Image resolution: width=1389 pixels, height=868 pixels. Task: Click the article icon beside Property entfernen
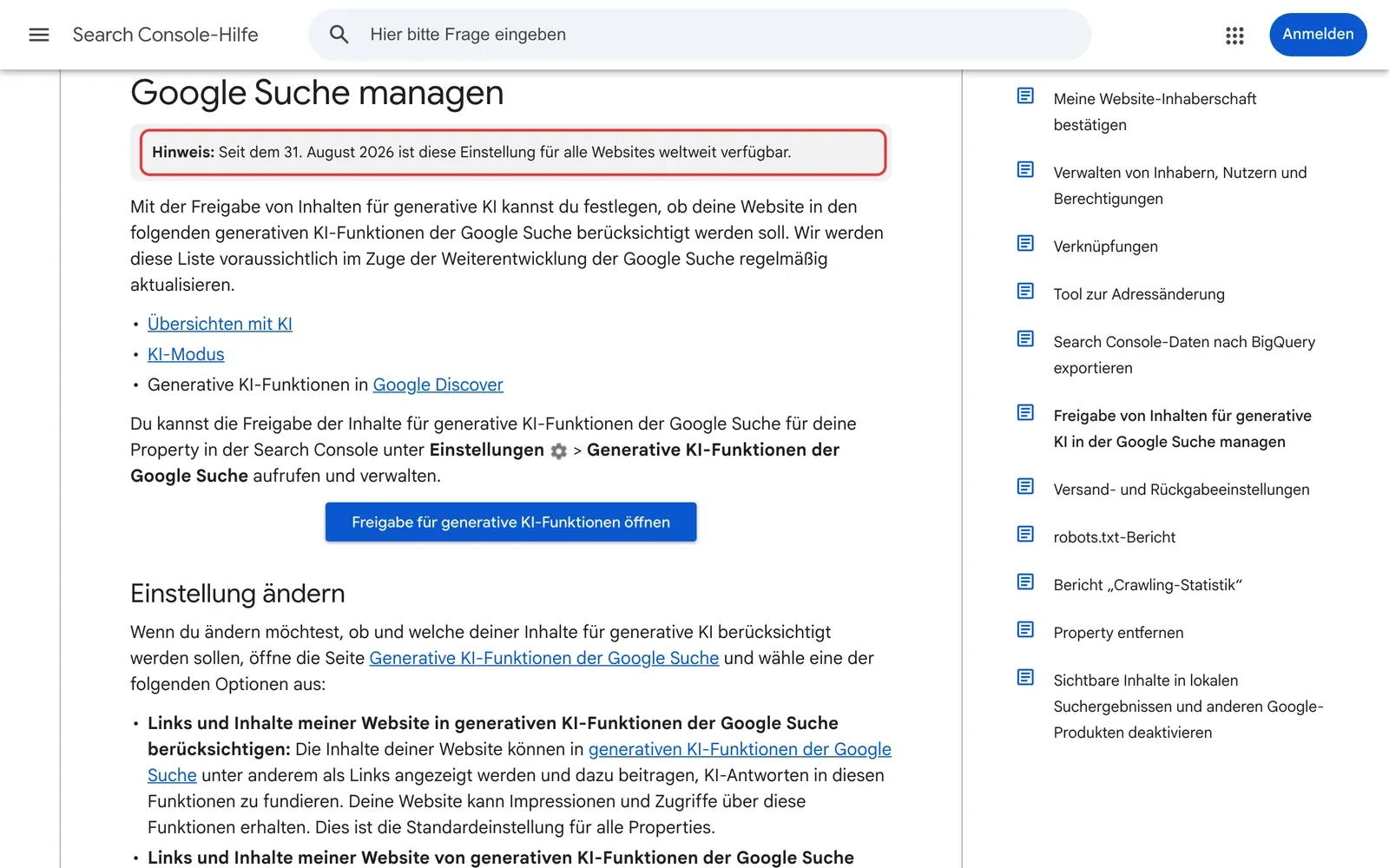pos(1025,629)
